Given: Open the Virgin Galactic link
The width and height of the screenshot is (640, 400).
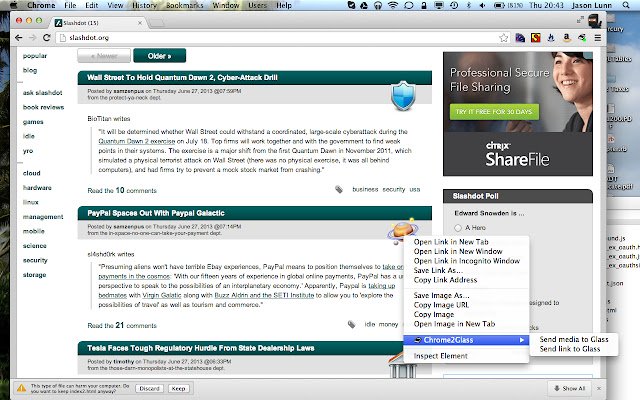Looking at the screenshot, I should point(162,295).
